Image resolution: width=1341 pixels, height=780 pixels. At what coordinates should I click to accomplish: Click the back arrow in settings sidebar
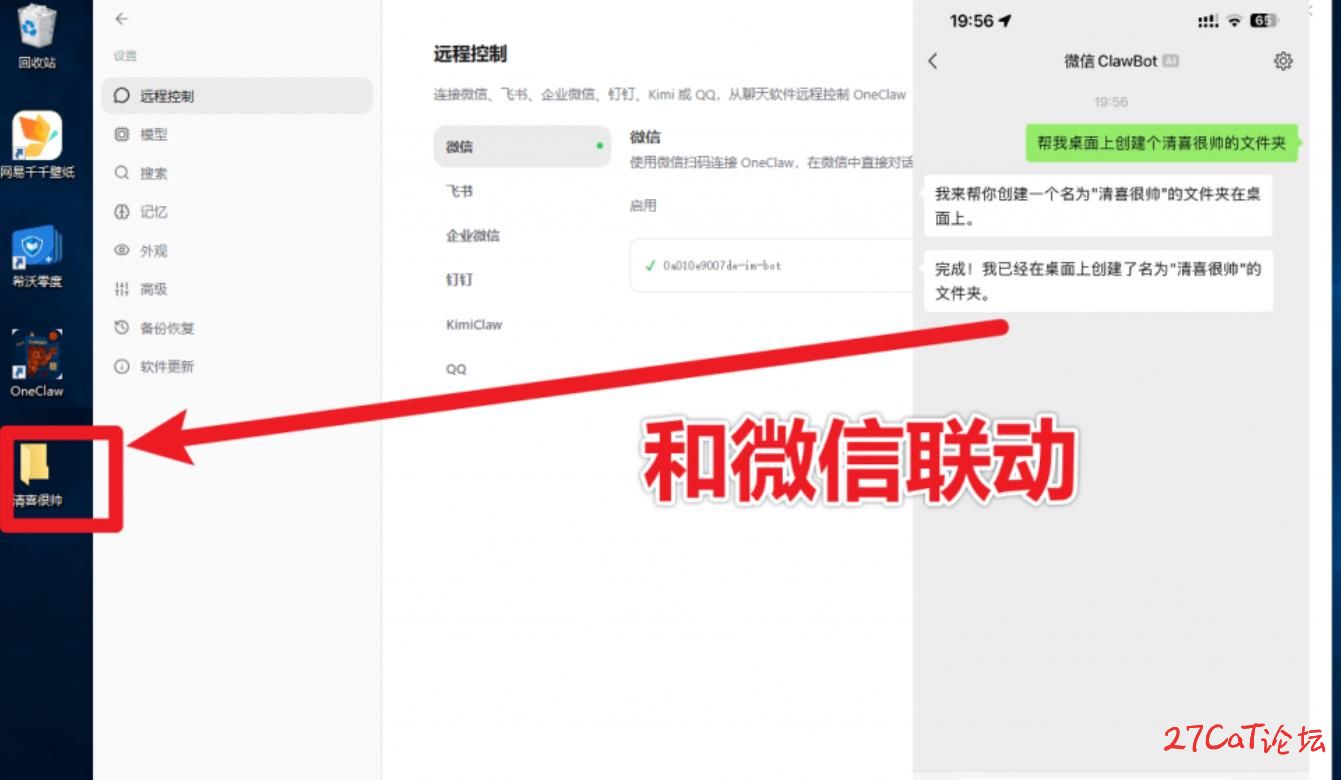[122, 19]
